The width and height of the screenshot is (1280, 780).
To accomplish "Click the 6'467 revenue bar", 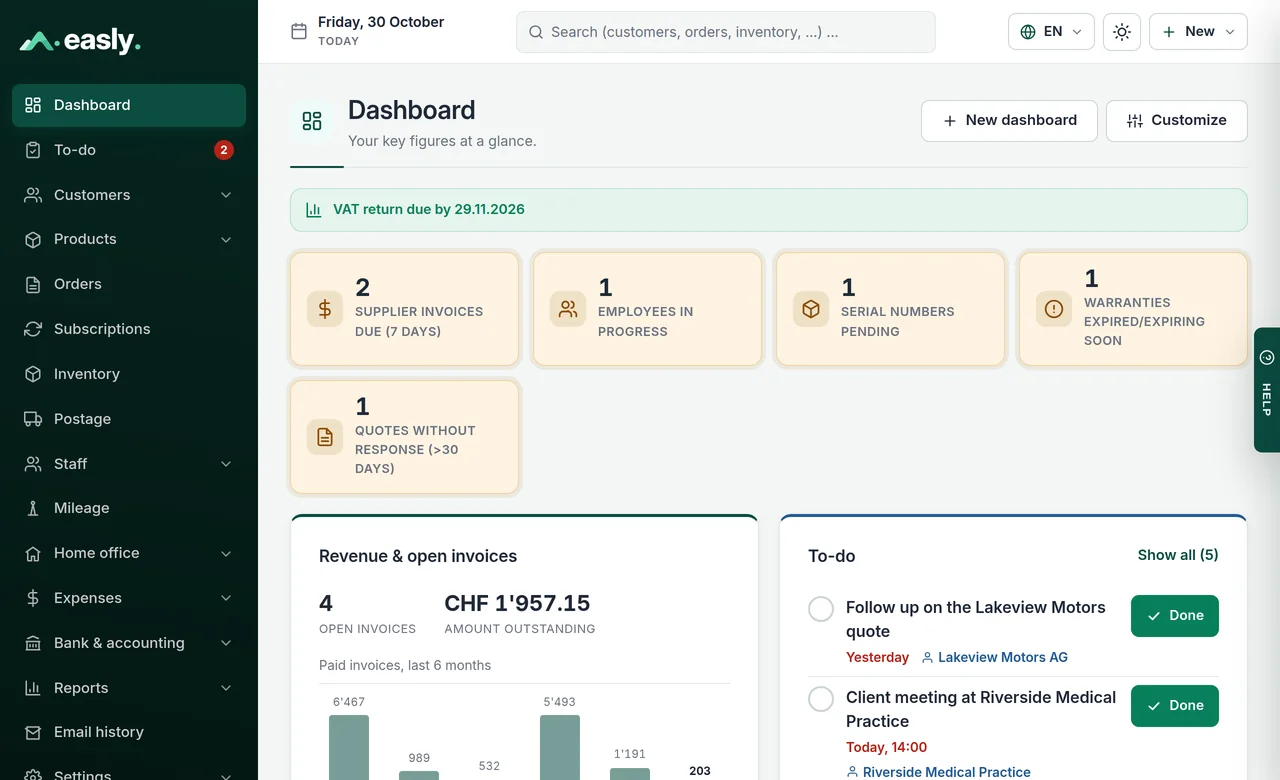I will pyautogui.click(x=349, y=747).
